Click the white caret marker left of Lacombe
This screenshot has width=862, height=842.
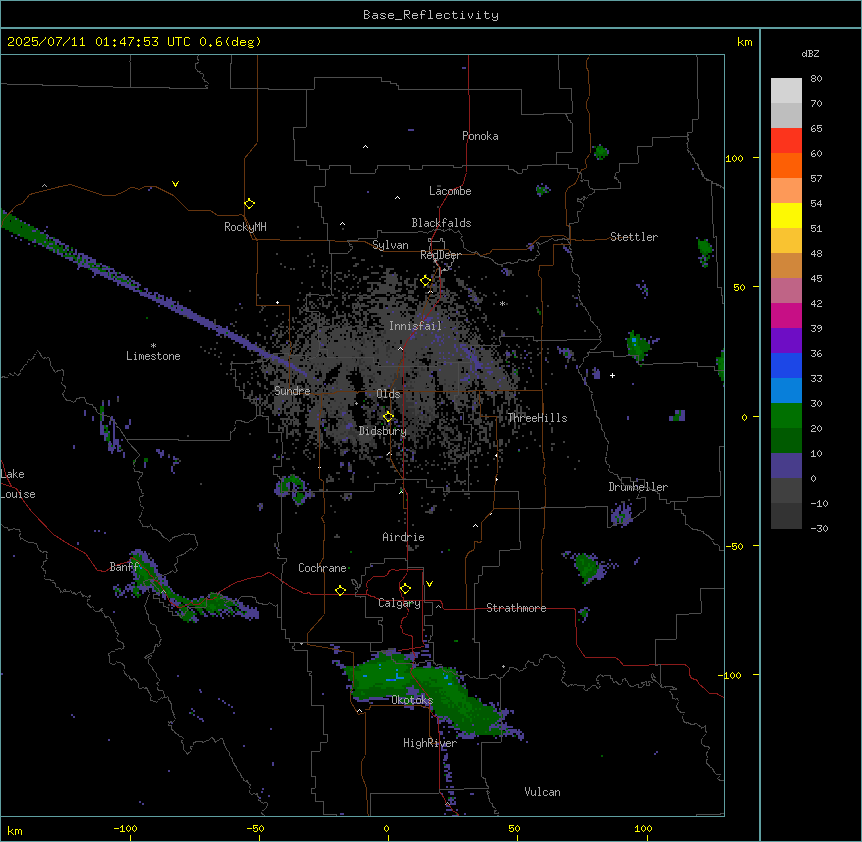(x=397, y=198)
